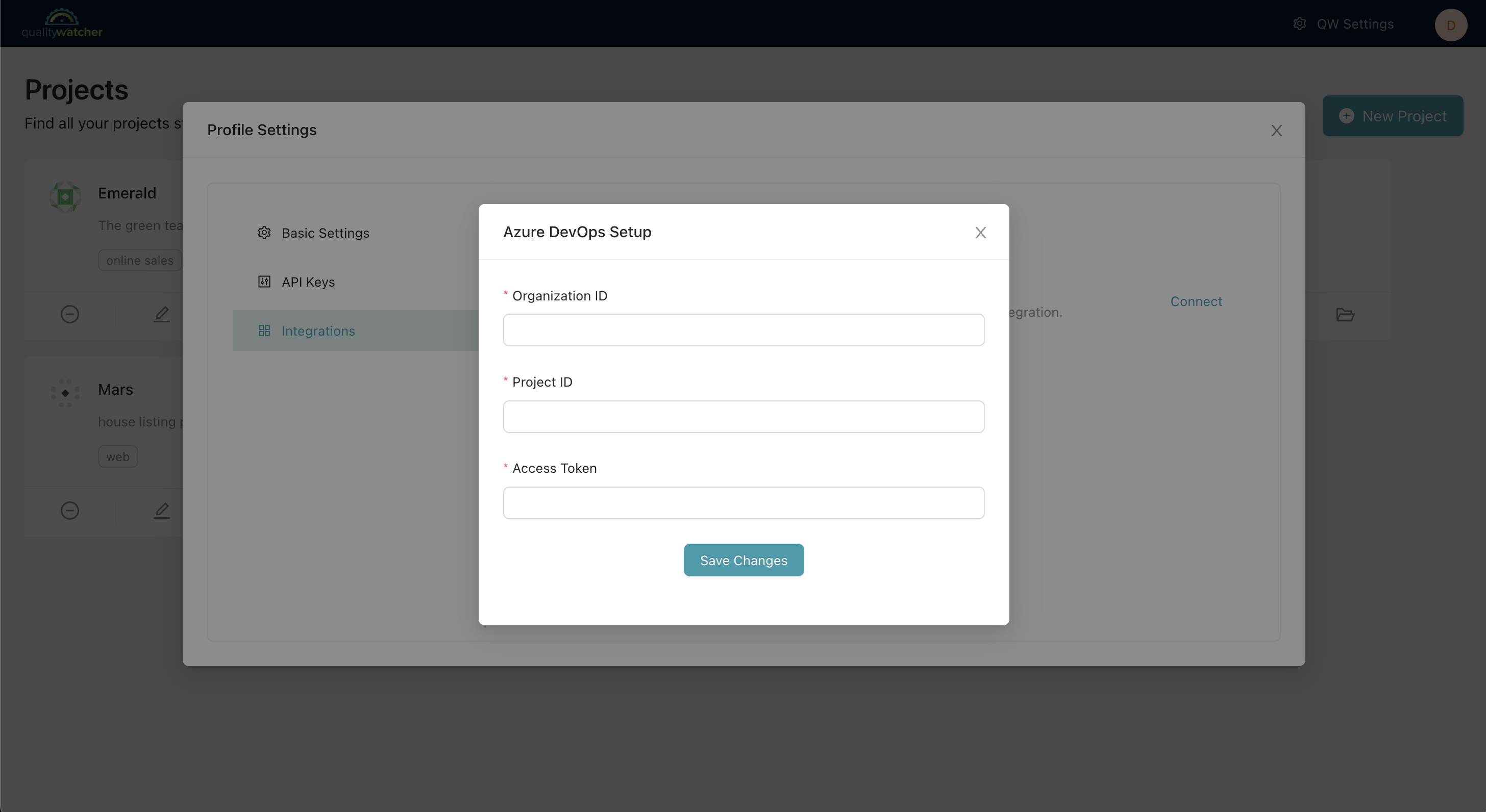Viewport: 1486px width, 812px height.
Task: Click the Access Token input field
Action: 744,503
